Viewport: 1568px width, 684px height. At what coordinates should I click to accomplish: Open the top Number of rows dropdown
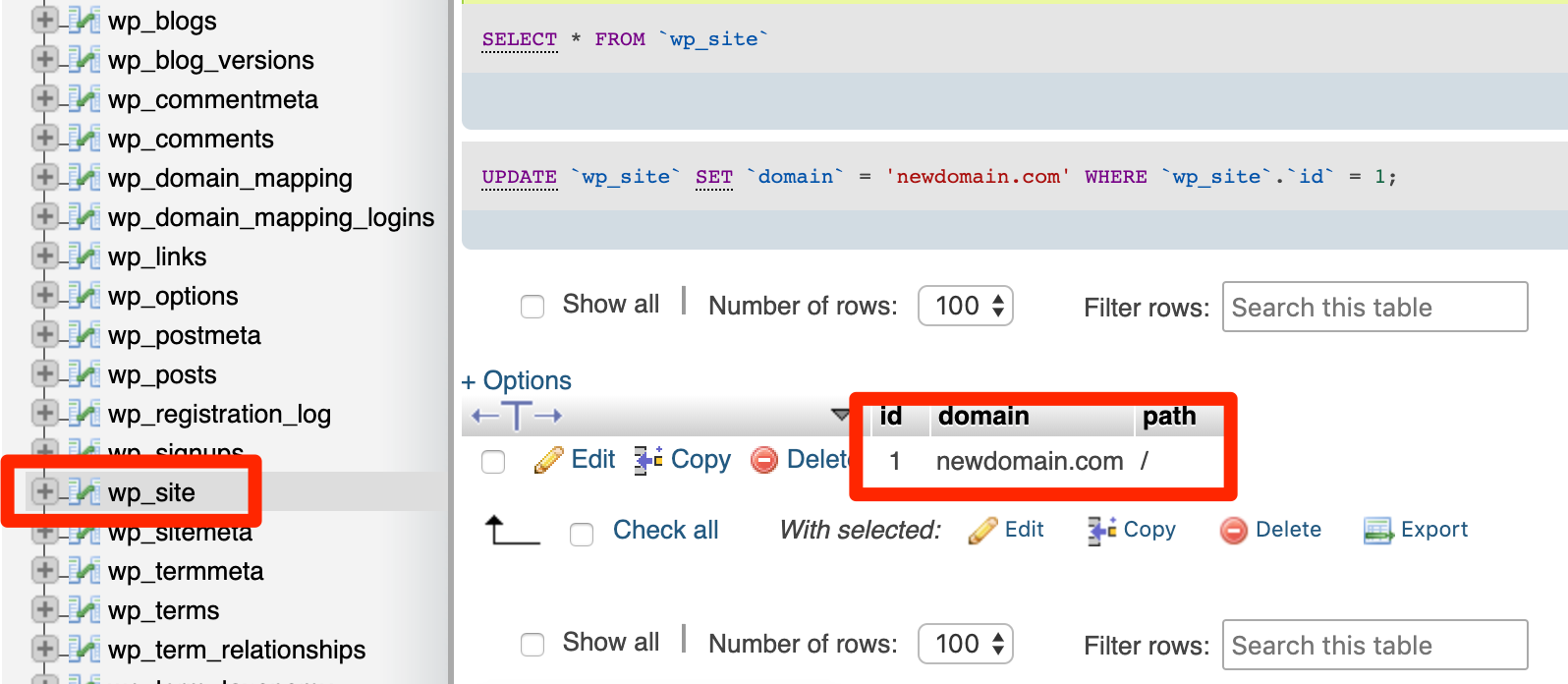click(x=965, y=306)
